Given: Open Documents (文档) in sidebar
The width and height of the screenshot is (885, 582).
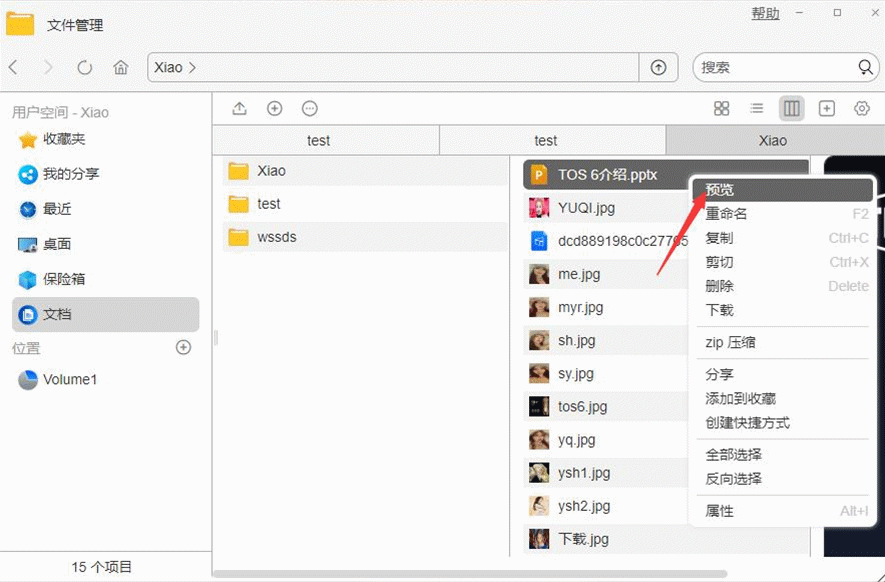Looking at the screenshot, I should point(105,314).
